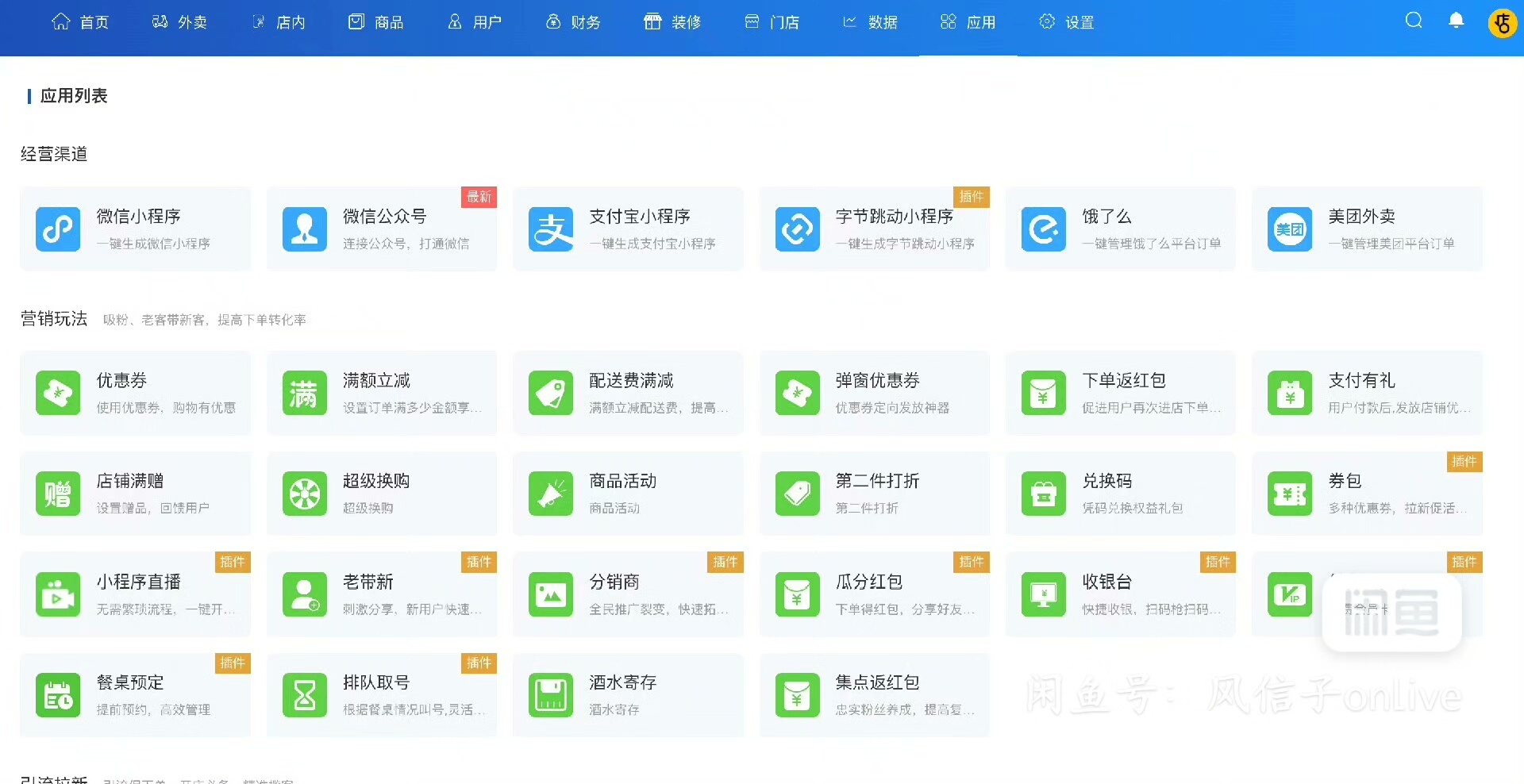
Task: Select the 数据 navigation item
Action: (870, 22)
